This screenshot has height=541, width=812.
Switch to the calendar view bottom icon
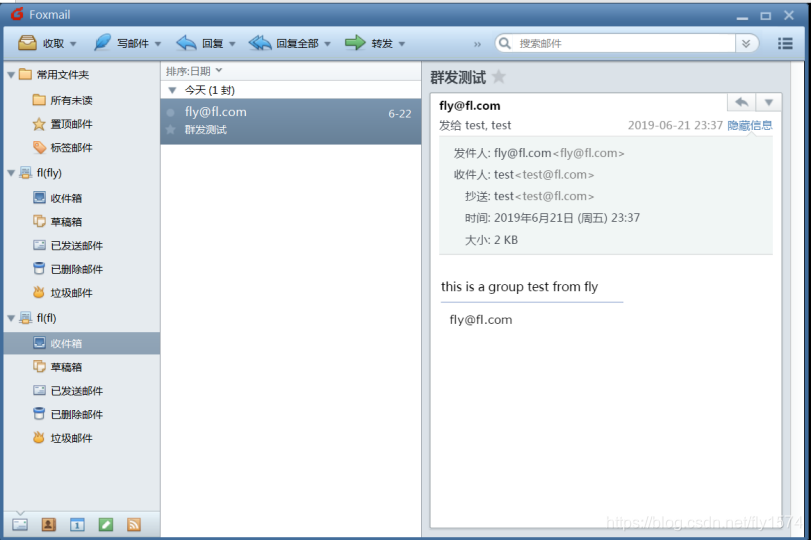[77, 525]
